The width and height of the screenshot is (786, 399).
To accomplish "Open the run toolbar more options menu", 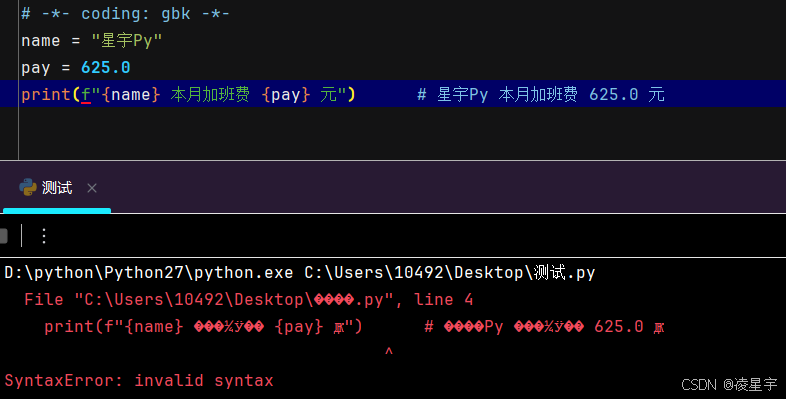I will pyautogui.click(x=44, y=236).
